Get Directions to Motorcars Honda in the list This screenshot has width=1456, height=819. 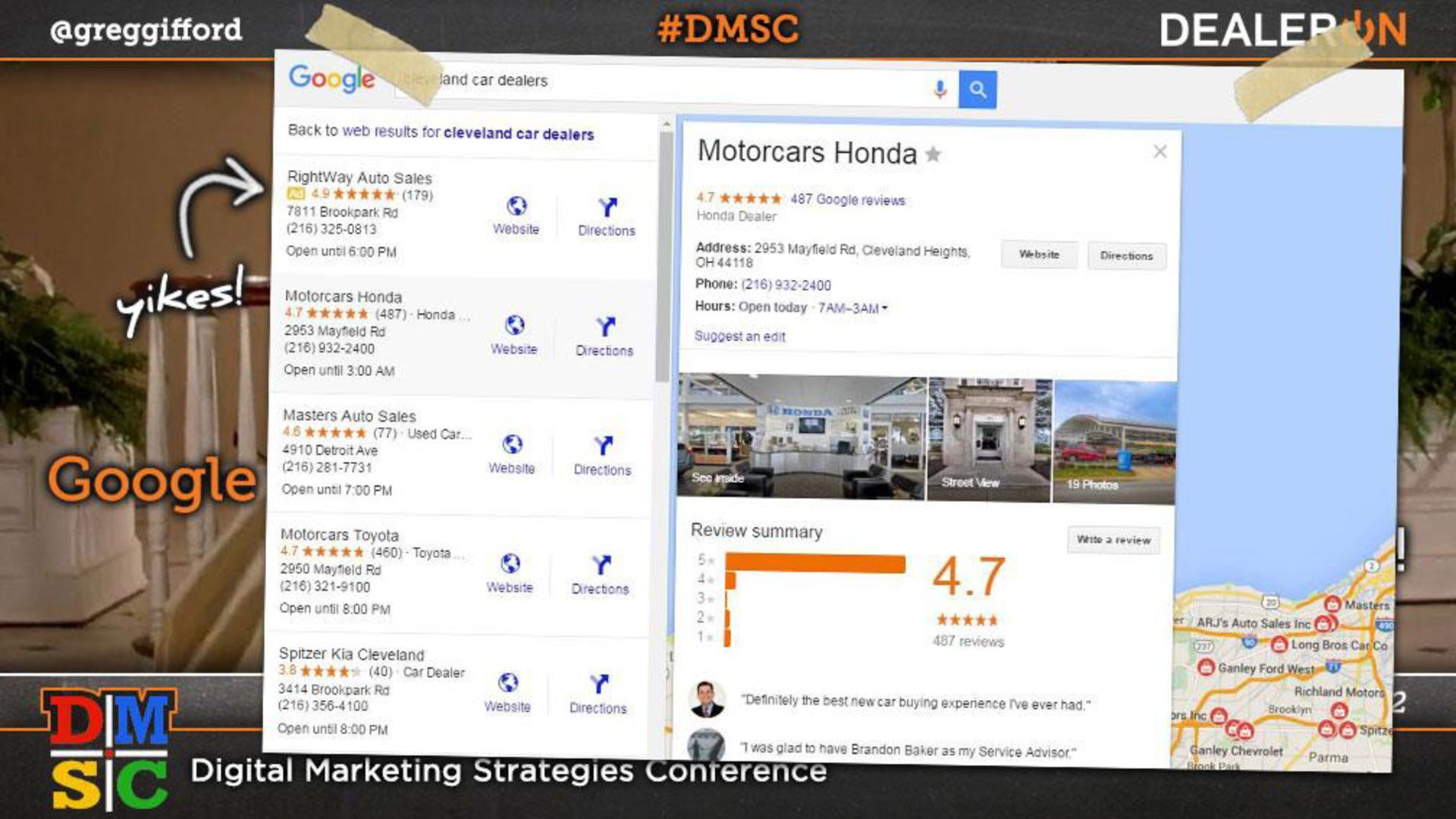604,327
